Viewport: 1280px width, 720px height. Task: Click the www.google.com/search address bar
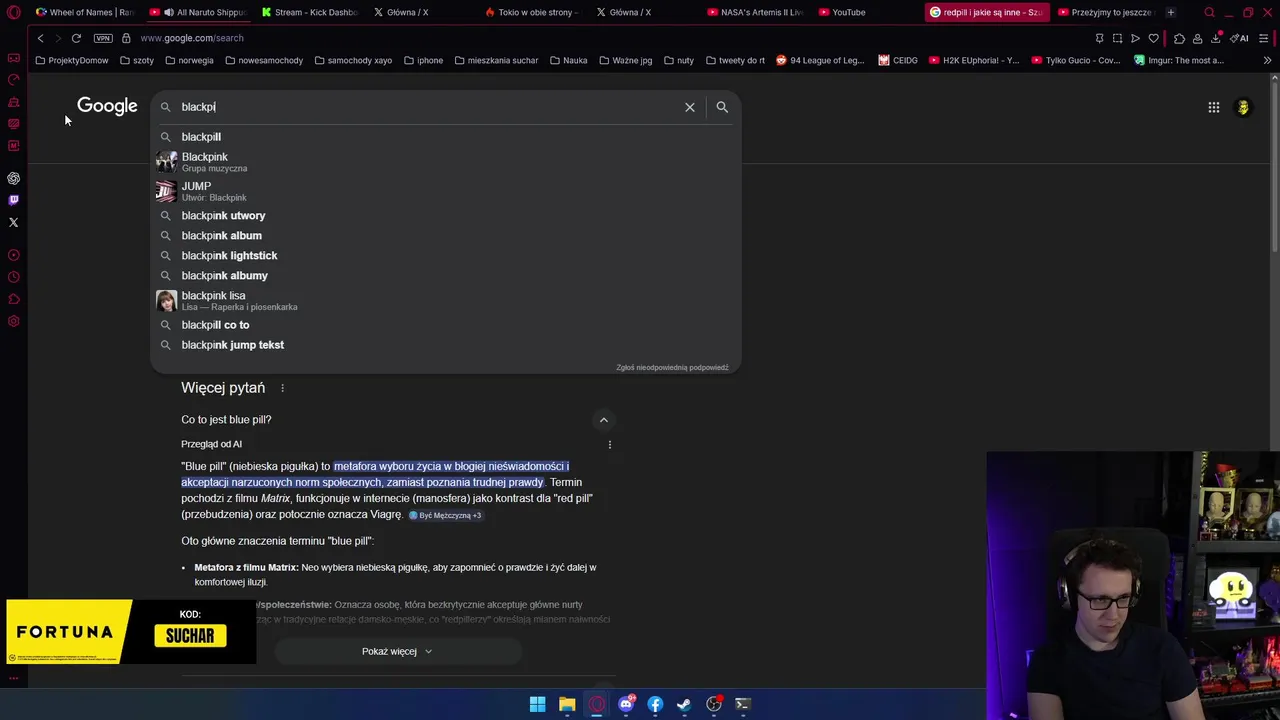(x=191, y=38)
